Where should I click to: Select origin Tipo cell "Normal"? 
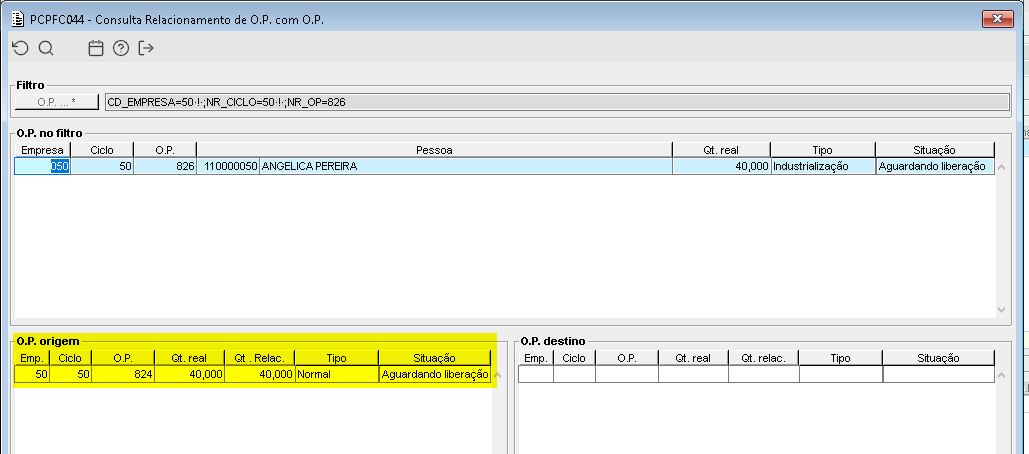(x=337, y=375)
